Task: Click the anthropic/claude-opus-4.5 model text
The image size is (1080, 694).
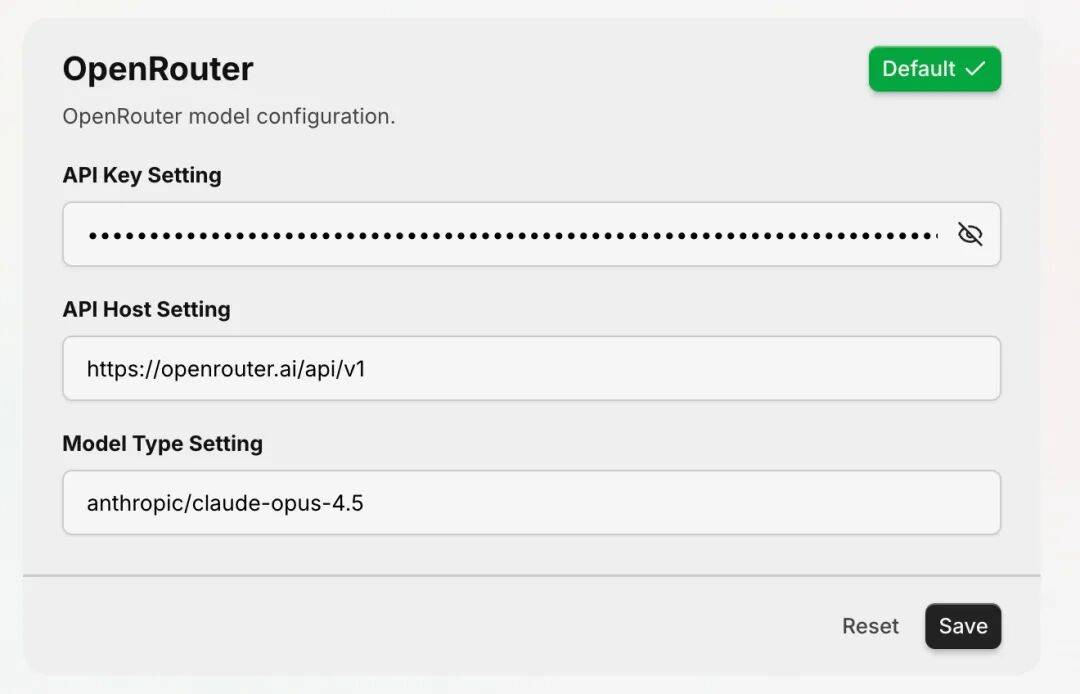Action: [x=225, y=503]
